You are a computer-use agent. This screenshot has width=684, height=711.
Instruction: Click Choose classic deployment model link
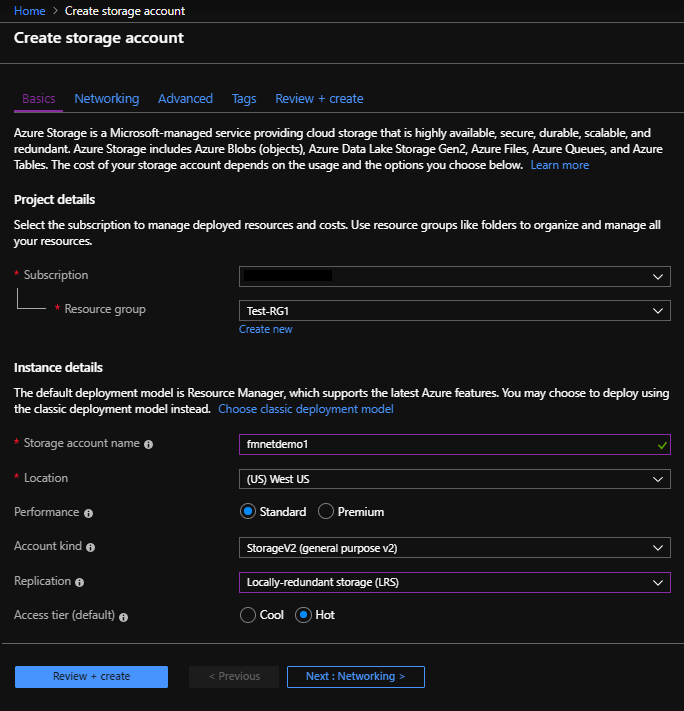point(306,409)
